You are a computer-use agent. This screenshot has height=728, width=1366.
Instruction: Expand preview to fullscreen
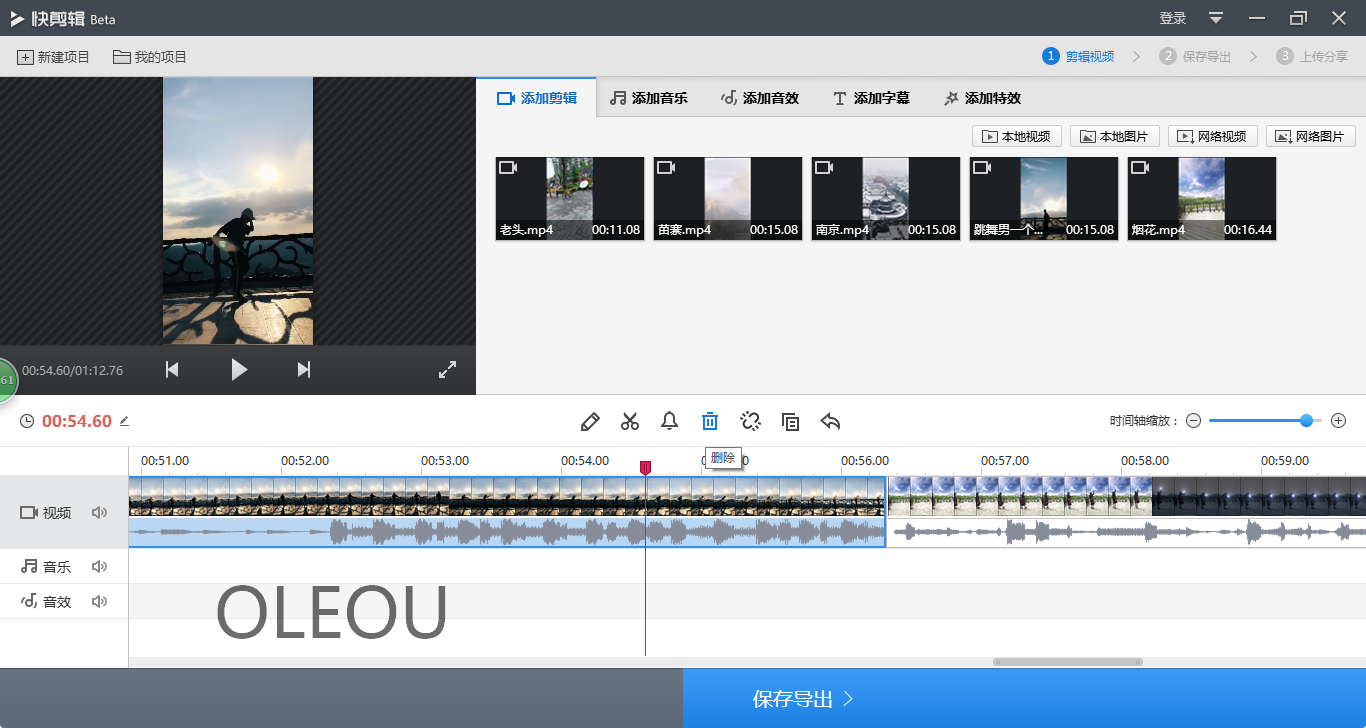pos(448,370)
